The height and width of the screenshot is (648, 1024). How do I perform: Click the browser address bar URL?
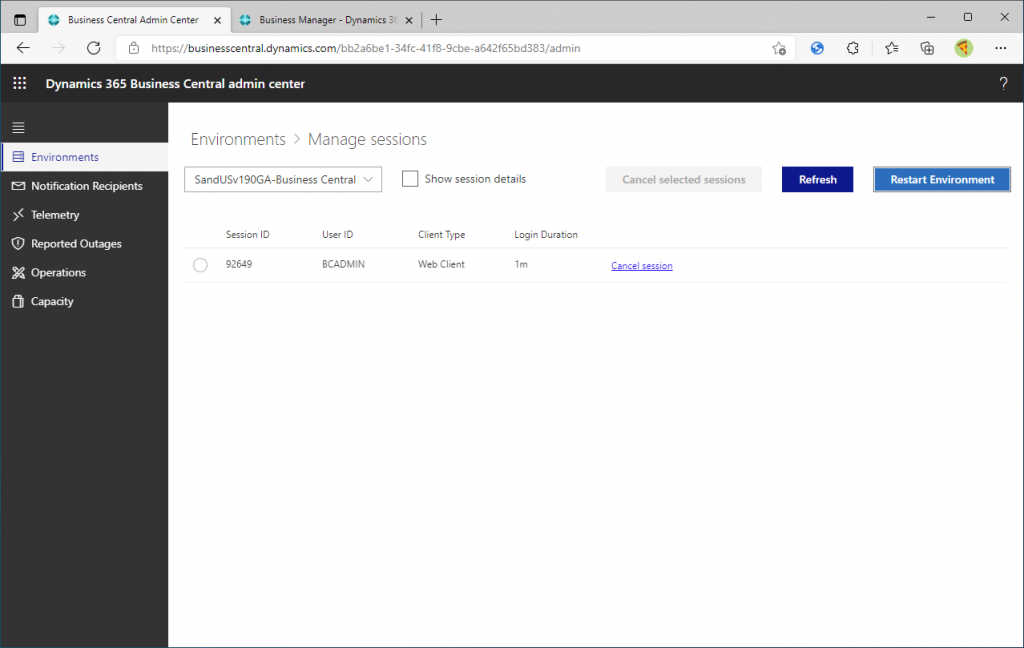pyautogui.click(x=365, y=48)
